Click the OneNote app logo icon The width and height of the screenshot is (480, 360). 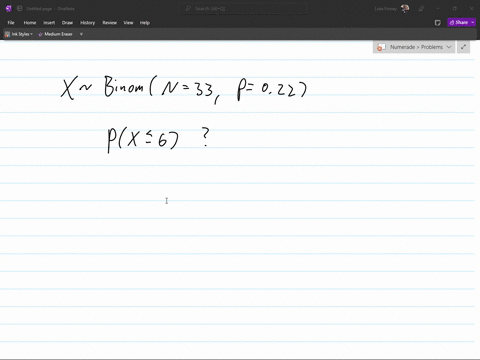9,9
